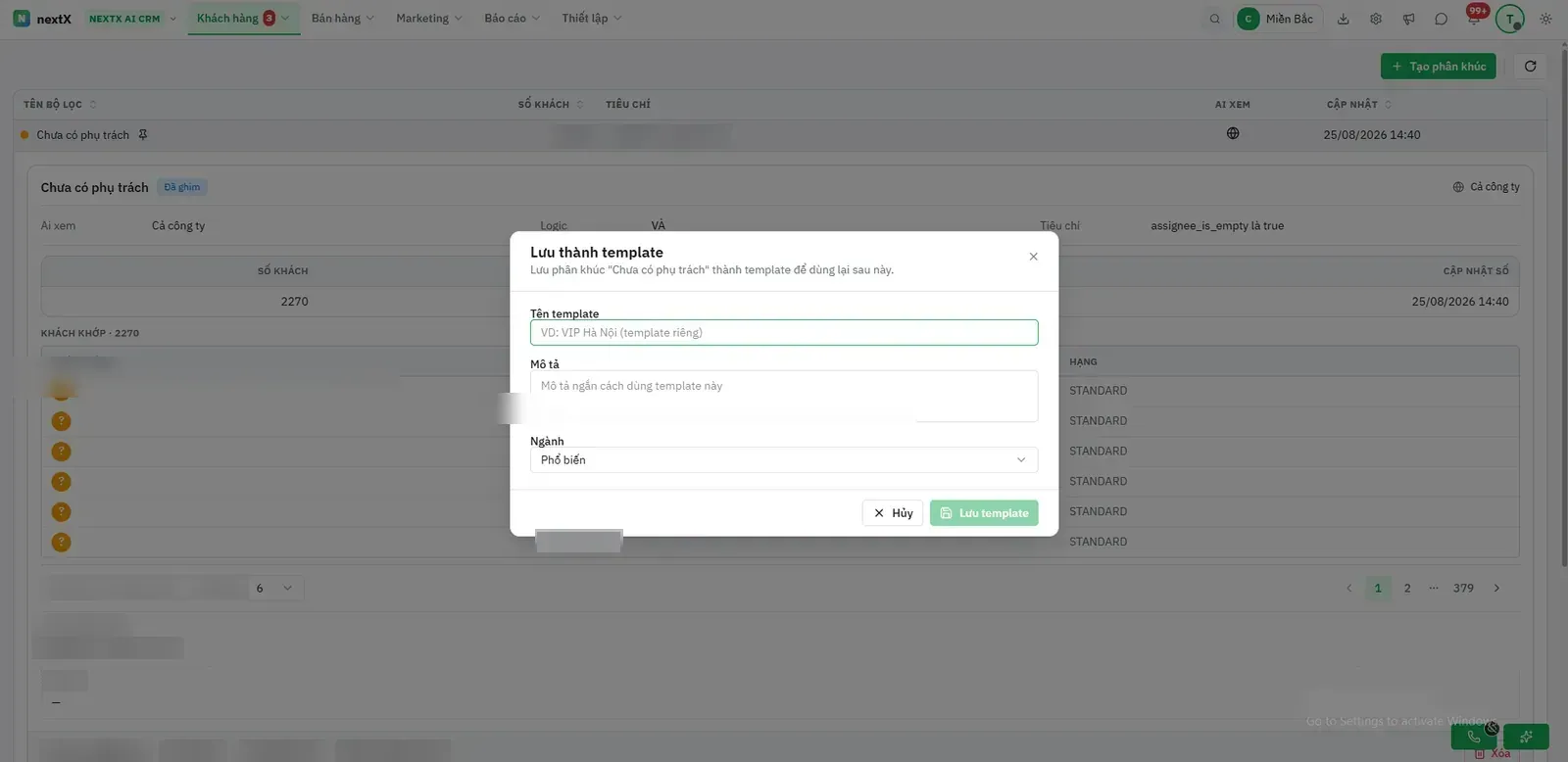Click the Mô tả description textarea
The width and height of the screenshot is (1568, 762).
(784, 396)
